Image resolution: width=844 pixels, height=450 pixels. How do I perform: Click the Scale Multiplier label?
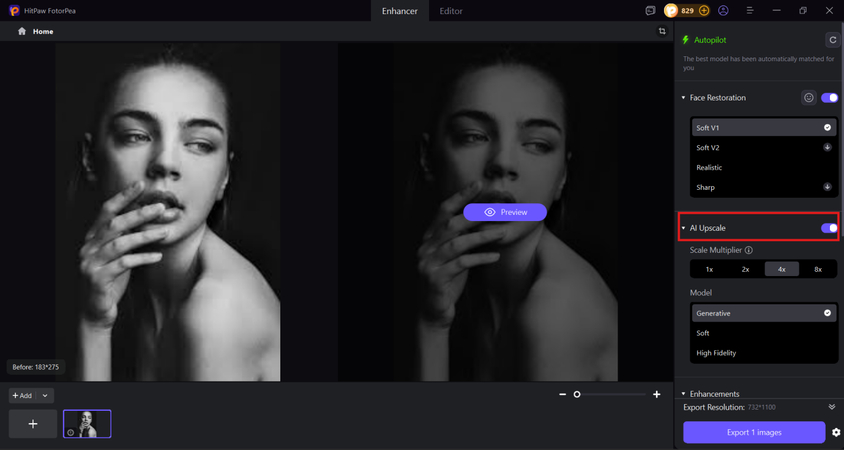click(x=716, y=250)
